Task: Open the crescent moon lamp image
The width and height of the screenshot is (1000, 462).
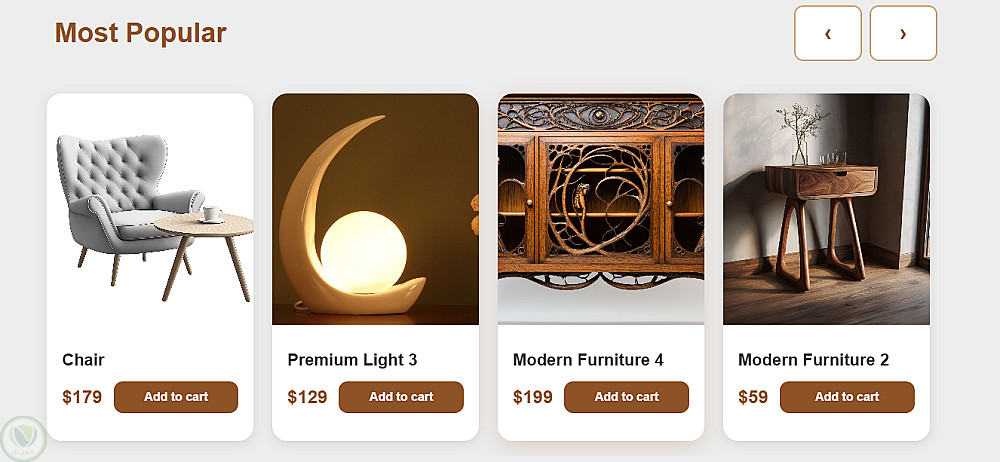Action: [375, 209]
